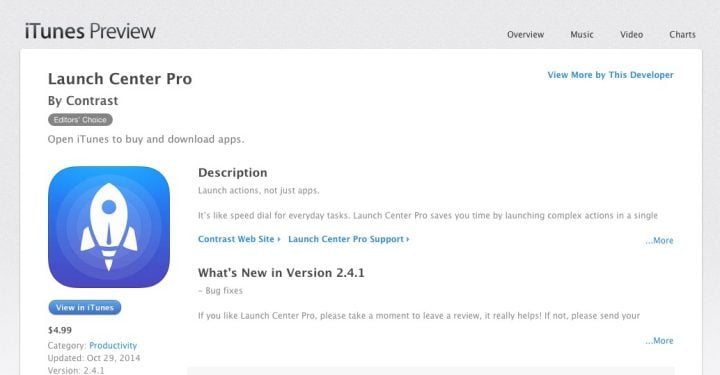Click the Launch Center Pro rocket app icon
Image resolution: width=720 pixels, height=375 pixels.
109,227
